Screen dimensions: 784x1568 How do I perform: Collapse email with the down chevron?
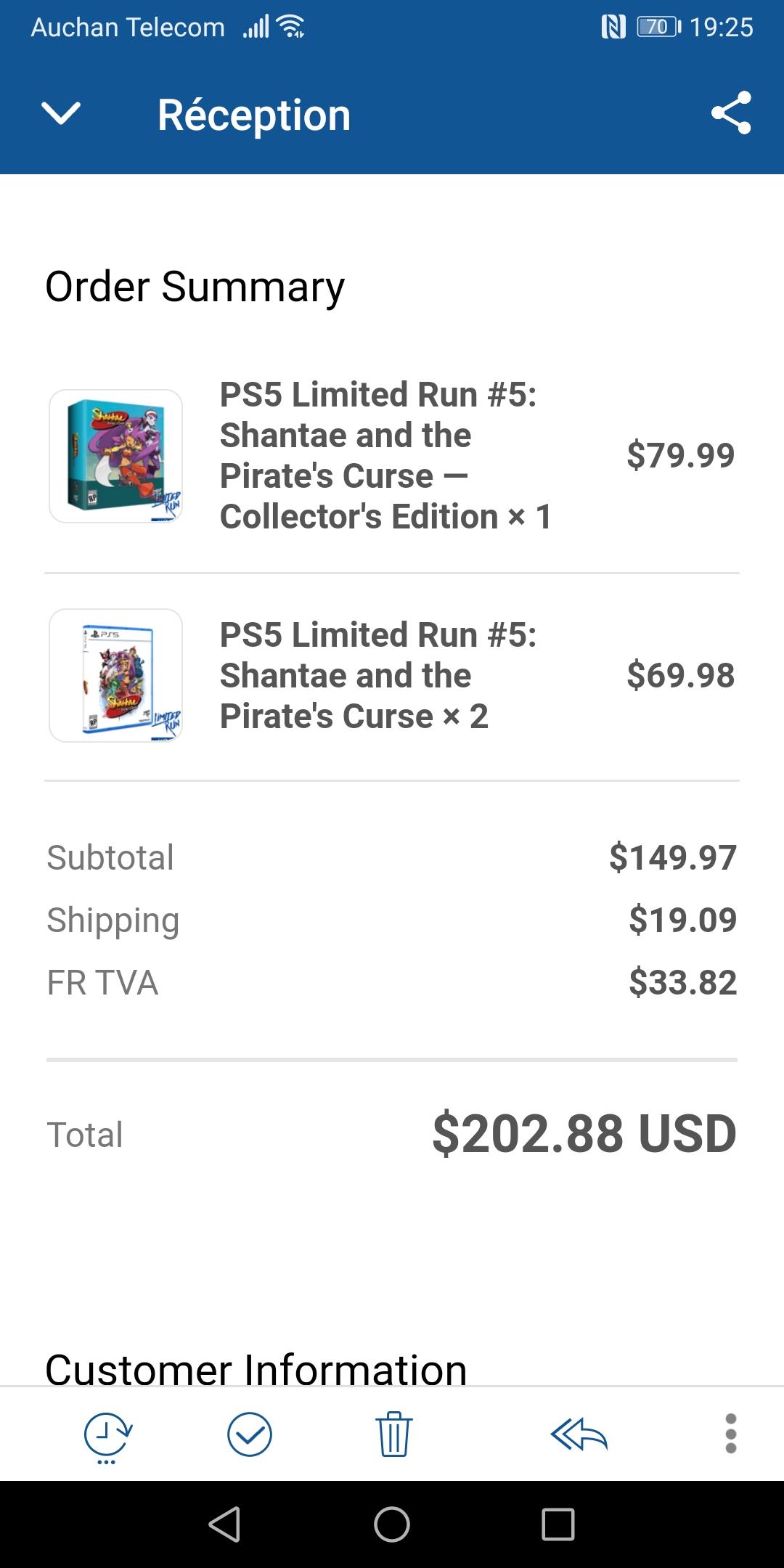click(61, 113)
